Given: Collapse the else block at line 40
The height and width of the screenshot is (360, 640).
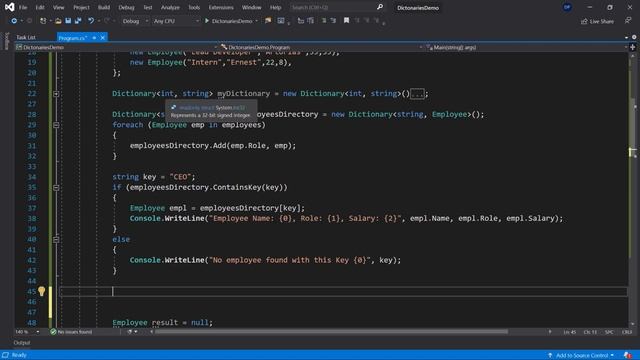Looking at the screenshot, I should click(x=56, y=240).
